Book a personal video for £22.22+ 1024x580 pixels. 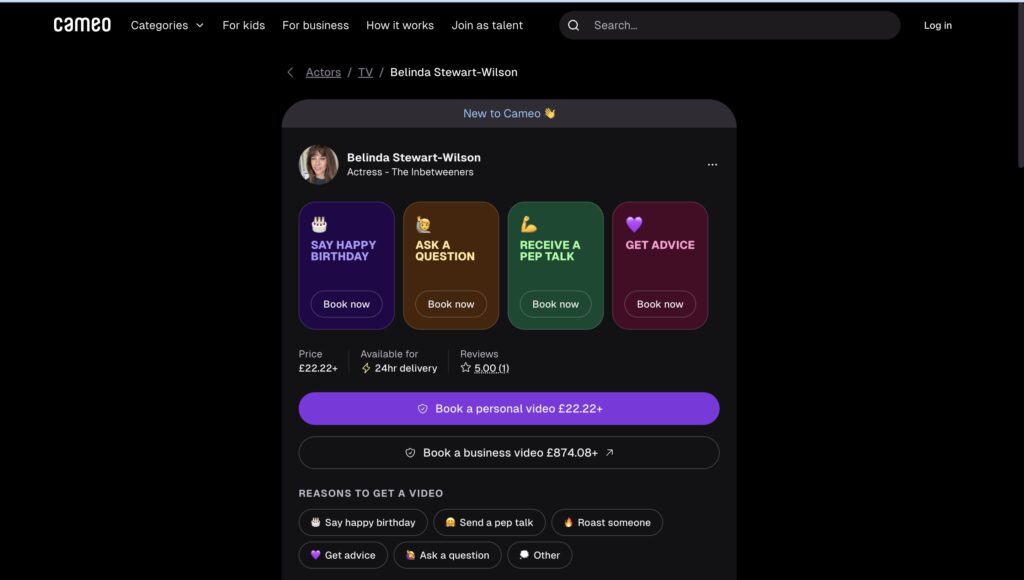coord(509,409)
